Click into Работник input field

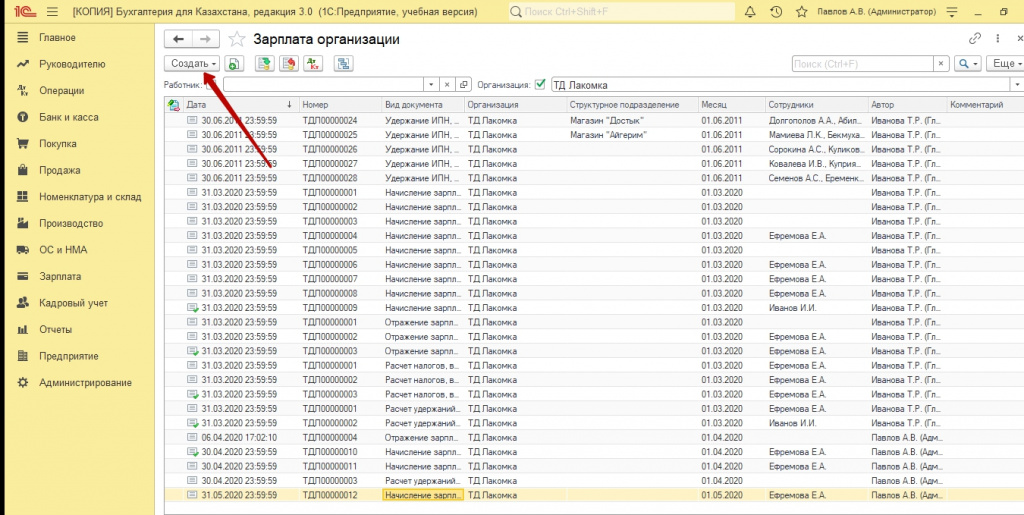(x=324, y=84)
